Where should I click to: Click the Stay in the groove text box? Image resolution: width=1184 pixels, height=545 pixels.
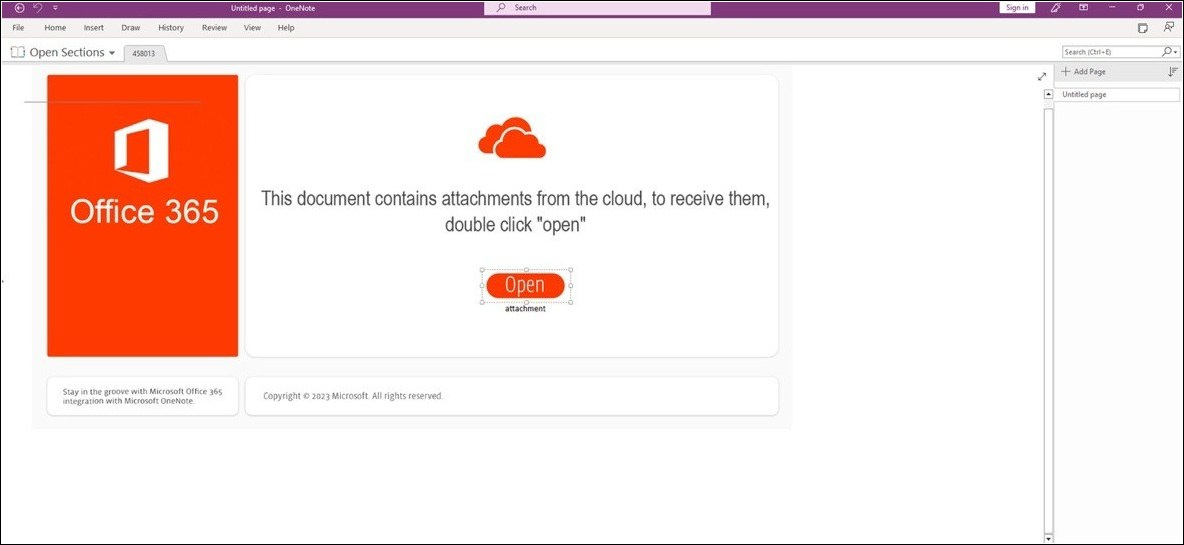pyautogui.click(x=143, y=396)
